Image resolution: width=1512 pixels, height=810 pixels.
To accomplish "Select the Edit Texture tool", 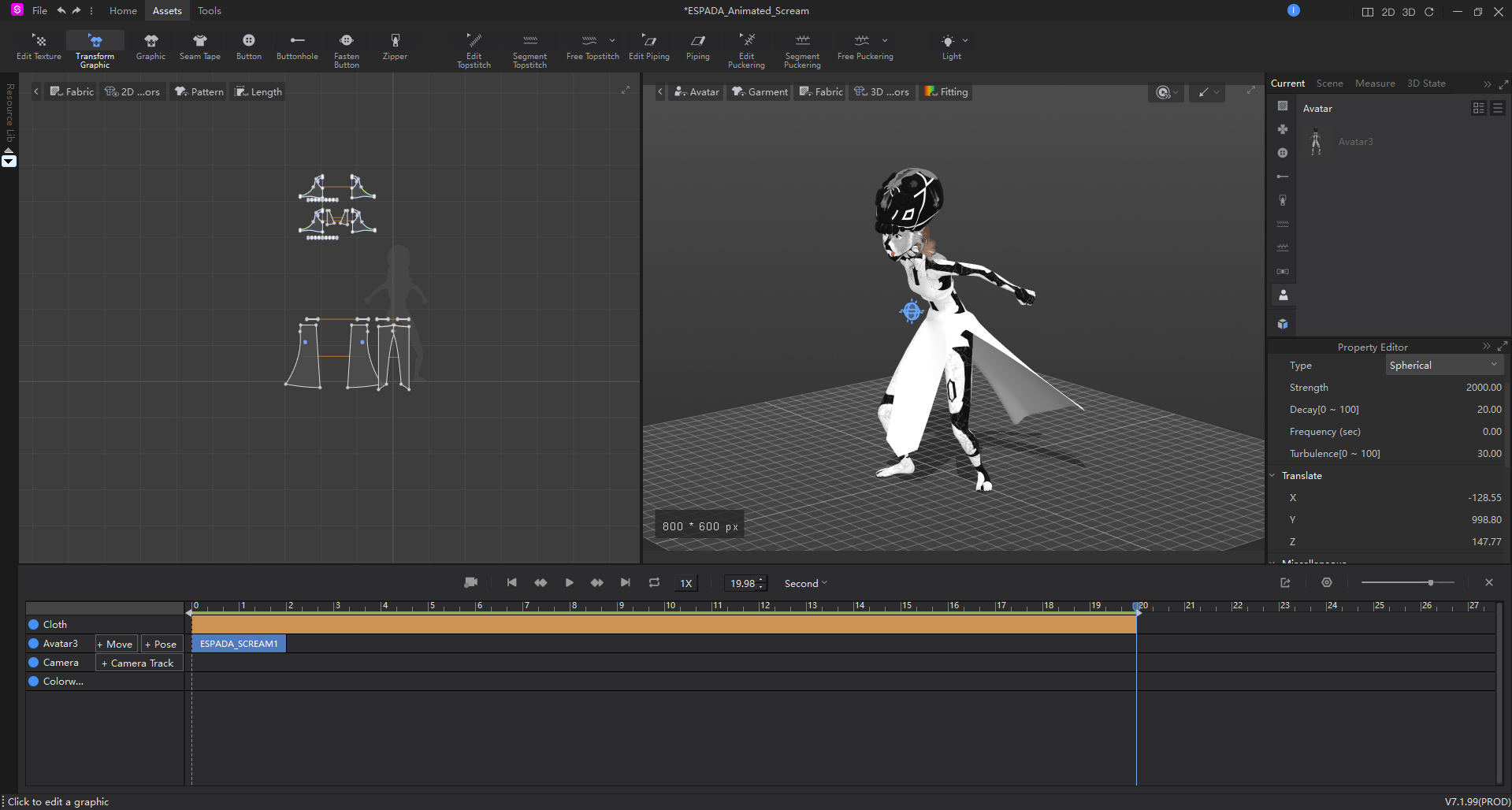I will (x=39, y=47).
